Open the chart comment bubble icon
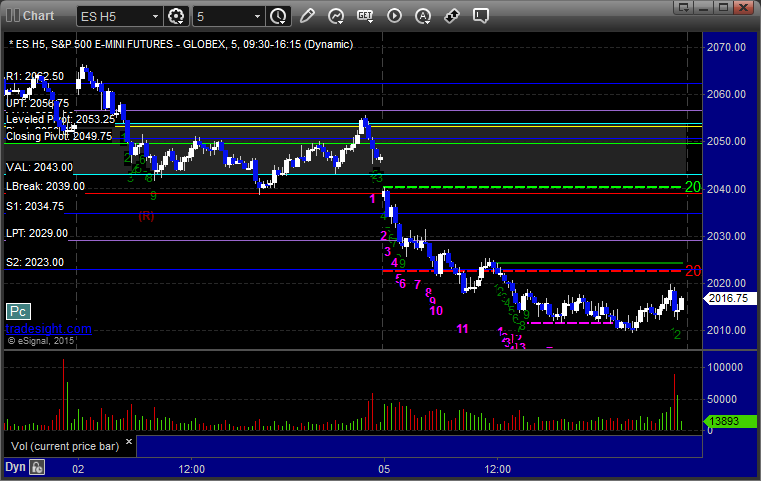The width and height of the screenshot is (761, 481). pos(481,16)
